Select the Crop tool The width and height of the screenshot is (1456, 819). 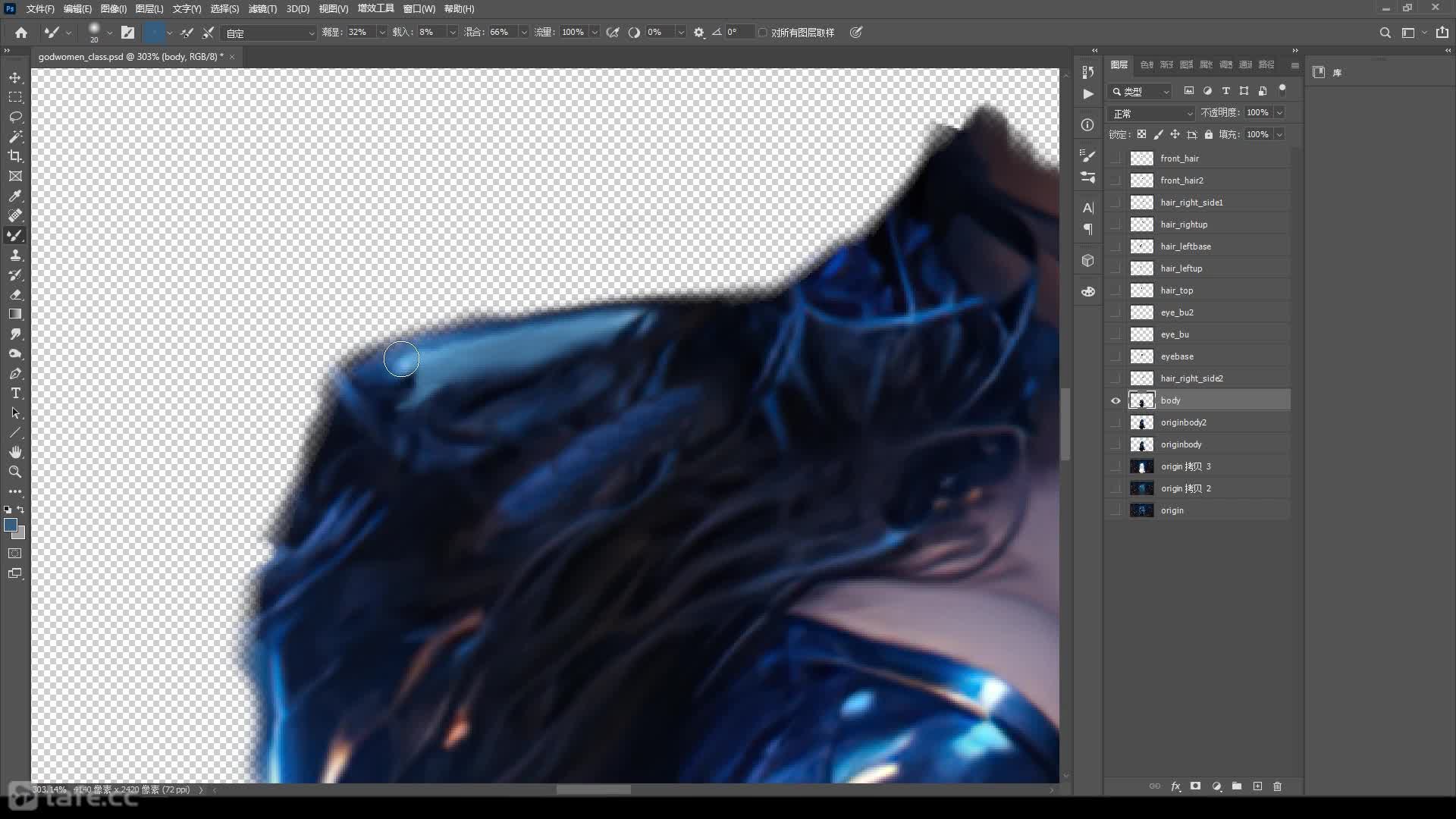15,156
